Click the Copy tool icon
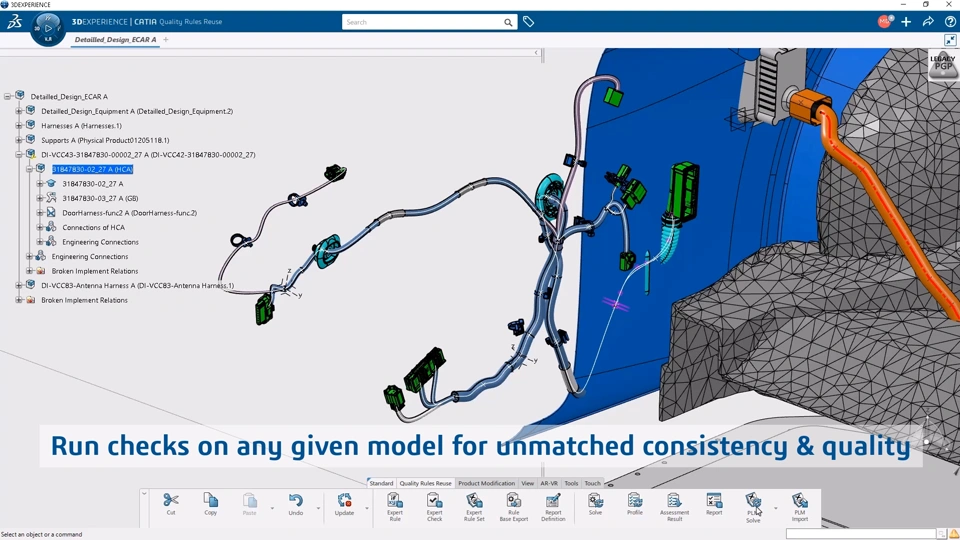 [211, 501]
